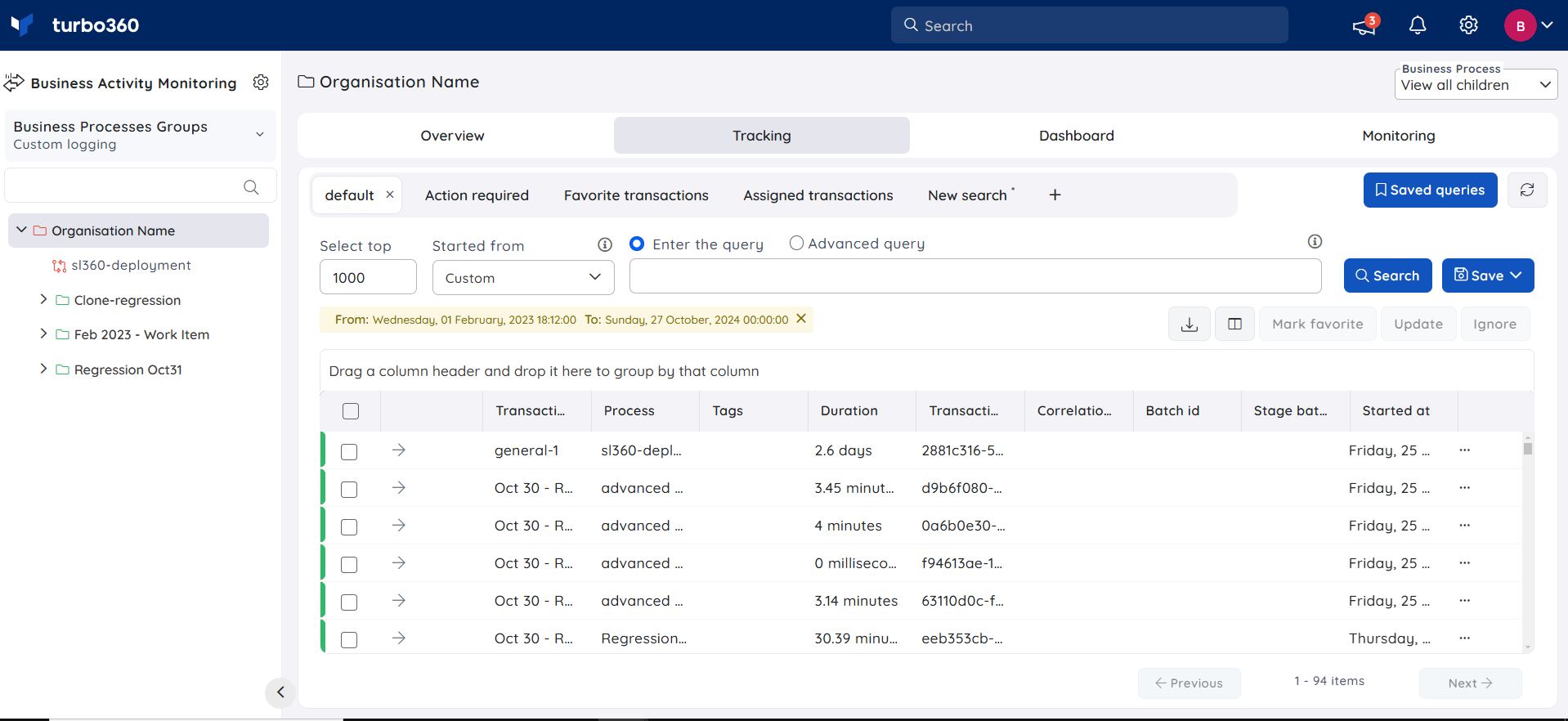This screenshot has height=721, width=1568.
Task: Open more options for the 63110d0c row
Action: point(1464,601)
